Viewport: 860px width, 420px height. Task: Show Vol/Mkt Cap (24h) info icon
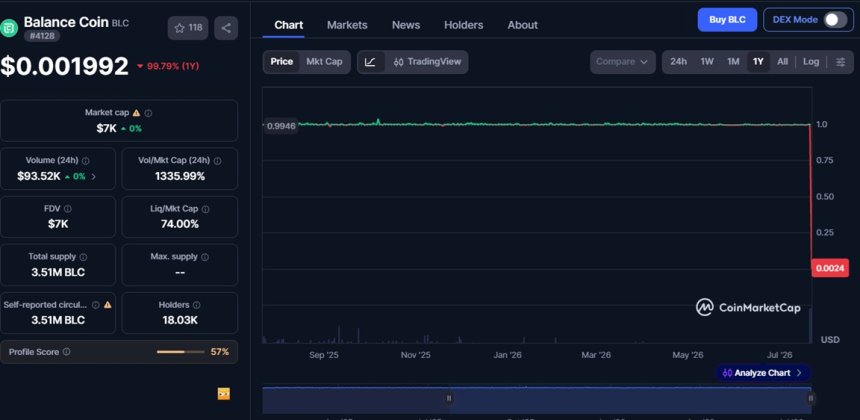[x=218, y=161]
